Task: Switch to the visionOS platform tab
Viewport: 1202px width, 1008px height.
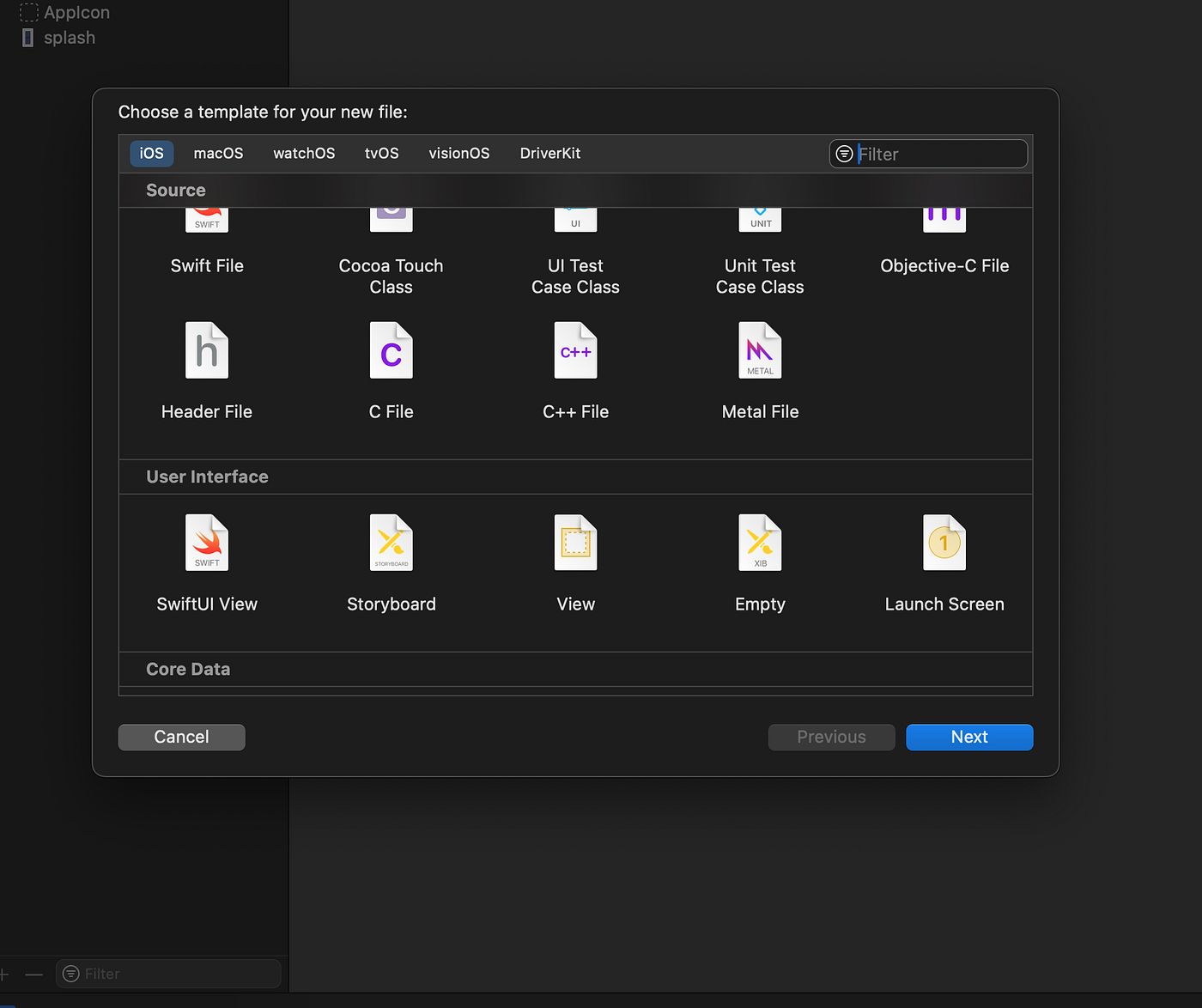Action: (459, 154)
